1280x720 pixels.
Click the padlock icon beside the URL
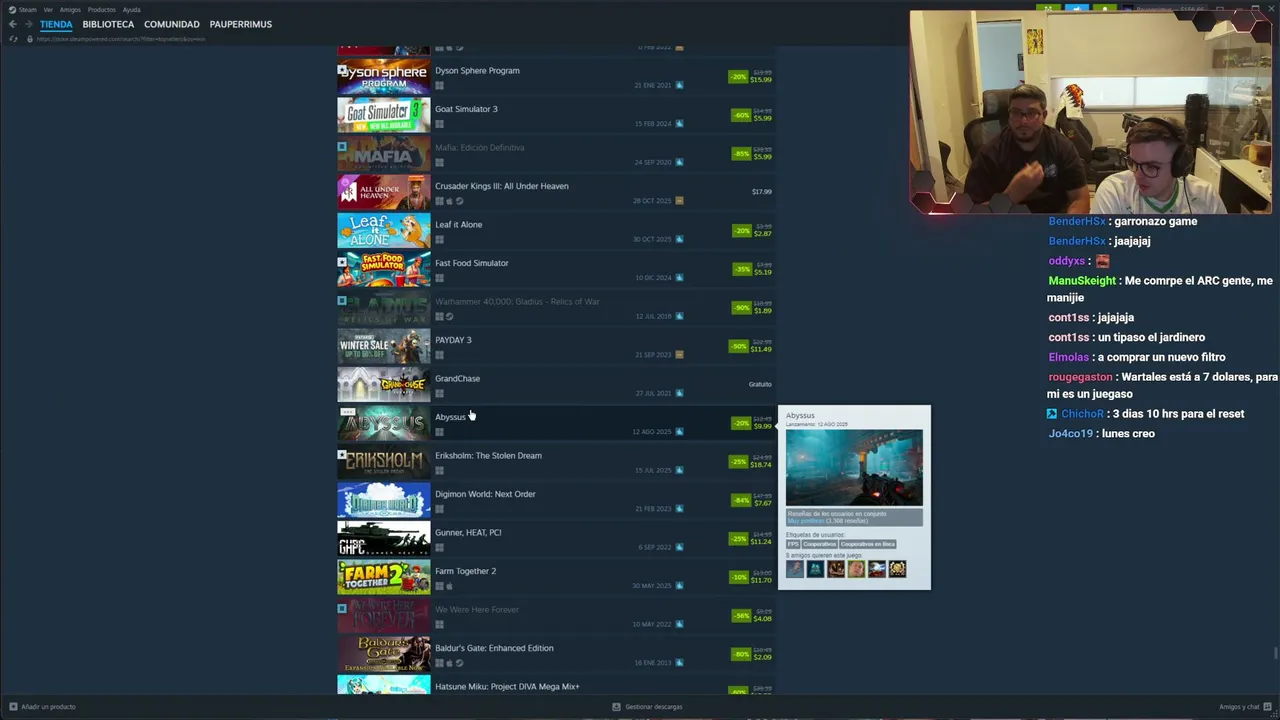coord(29,39)
